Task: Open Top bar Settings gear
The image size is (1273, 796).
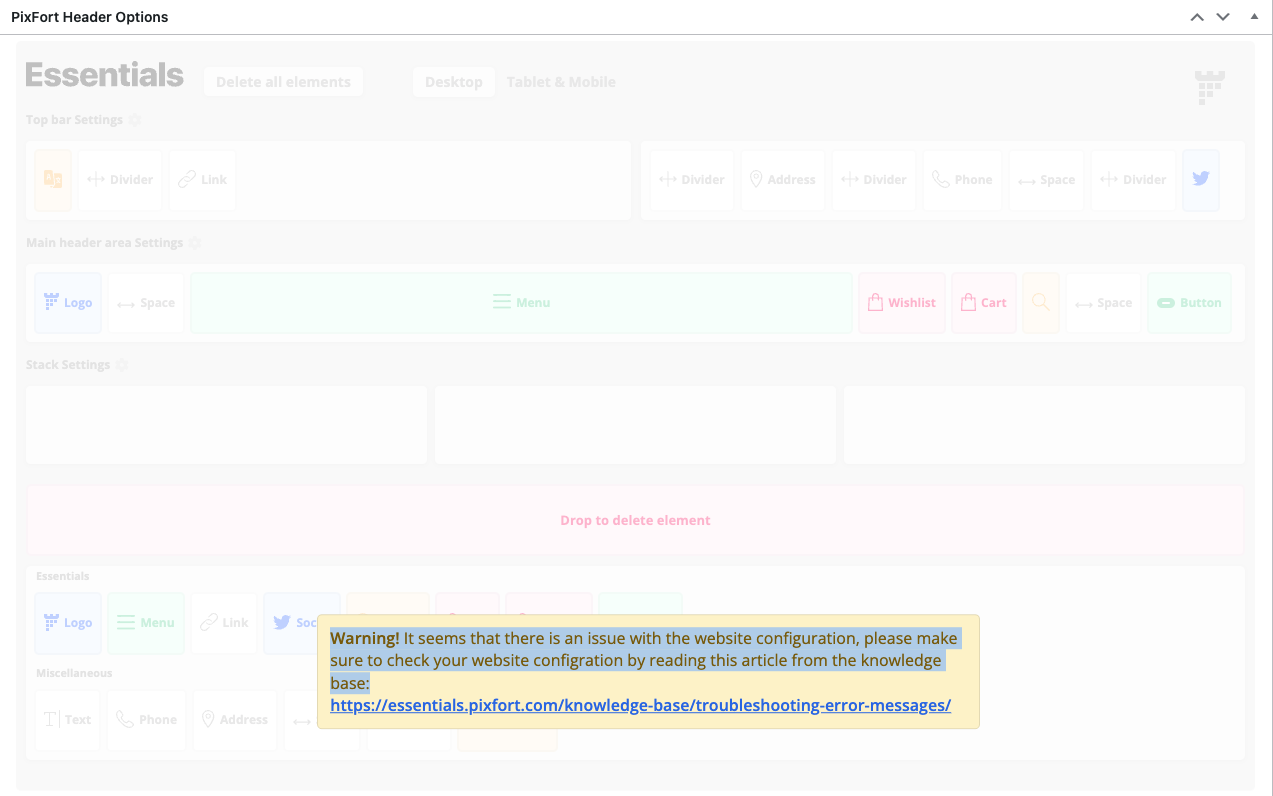Action: point(135,120)
